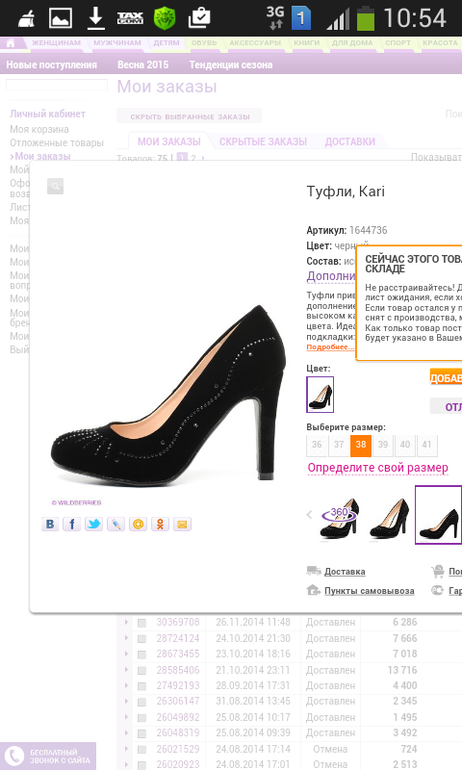Select checkbox for order 27492193

pos(142,686)
